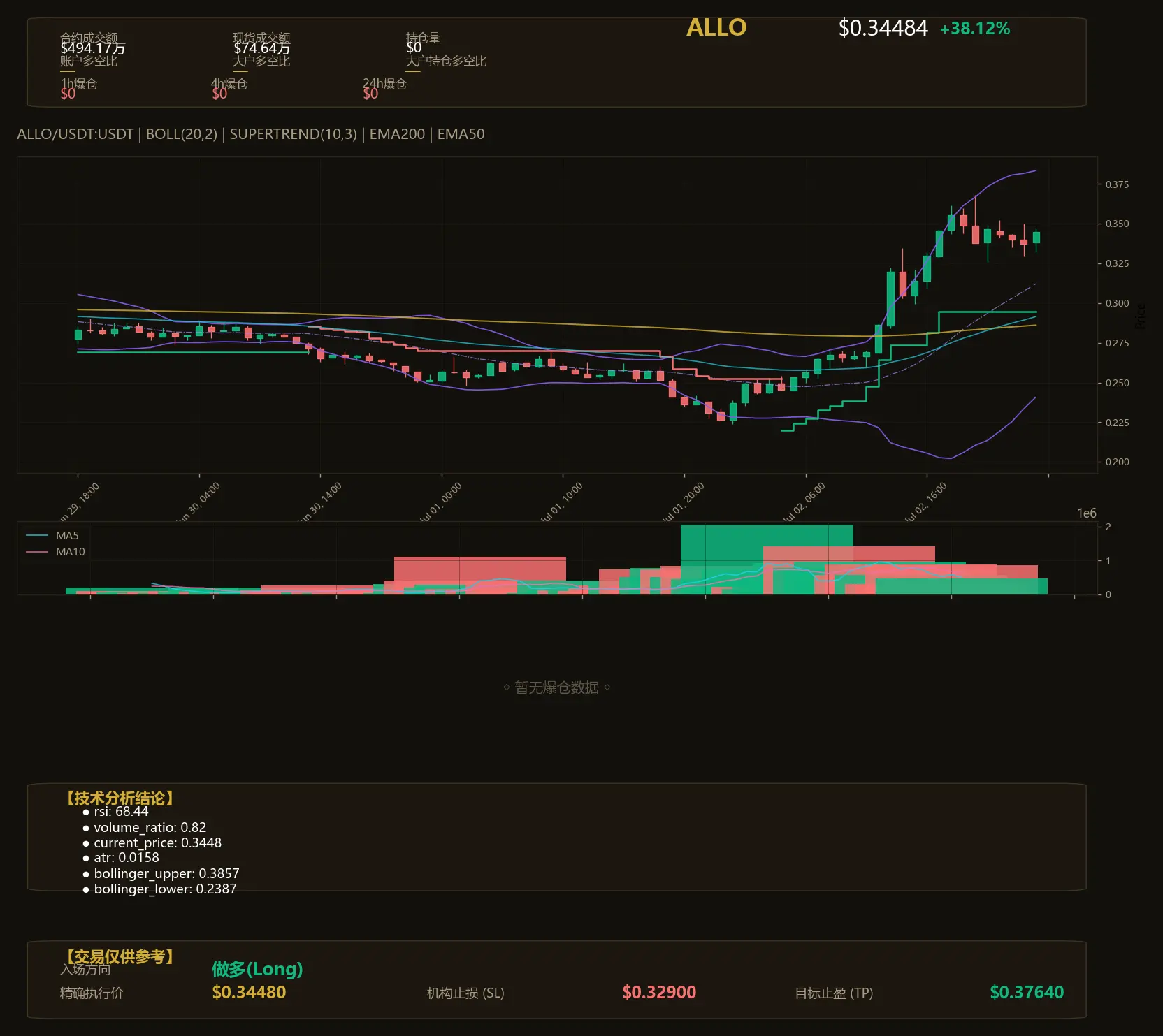Click the 现货成交额 $74.64万 value
The width and height of the screenshot is (1163, 1036).
point(261,48)
